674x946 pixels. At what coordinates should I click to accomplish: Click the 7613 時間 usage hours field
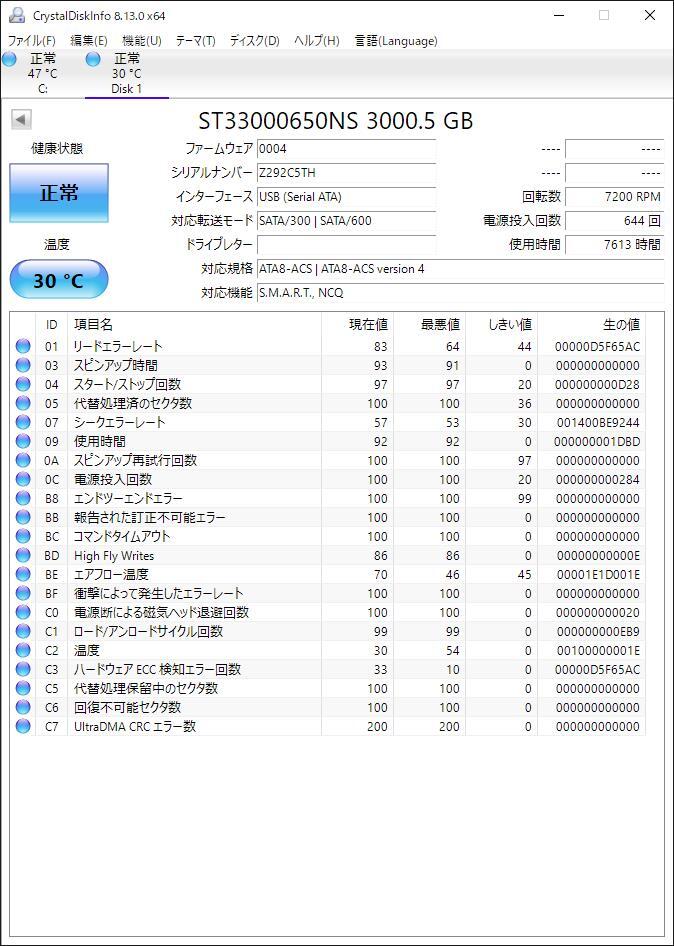point(614,245)
